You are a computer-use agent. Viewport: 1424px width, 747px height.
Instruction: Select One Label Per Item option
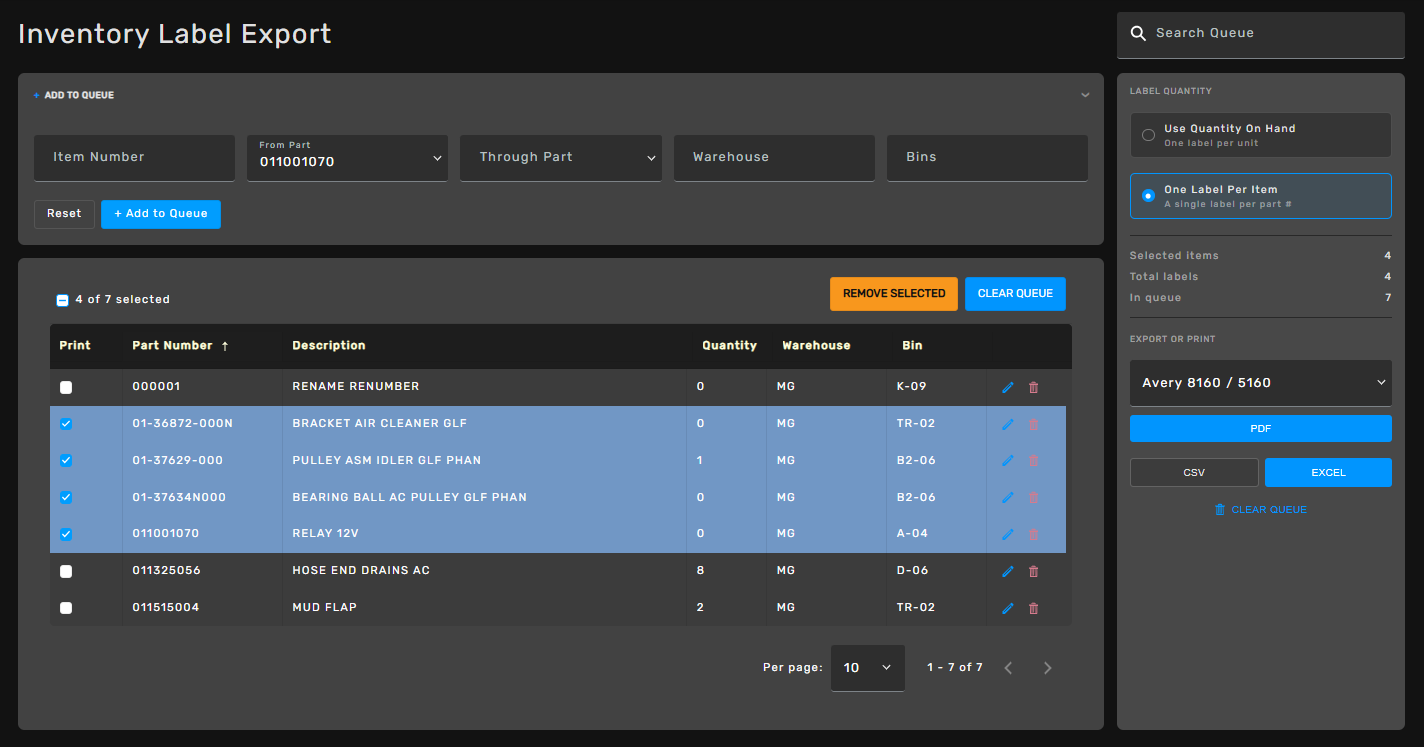point(1260,196)
